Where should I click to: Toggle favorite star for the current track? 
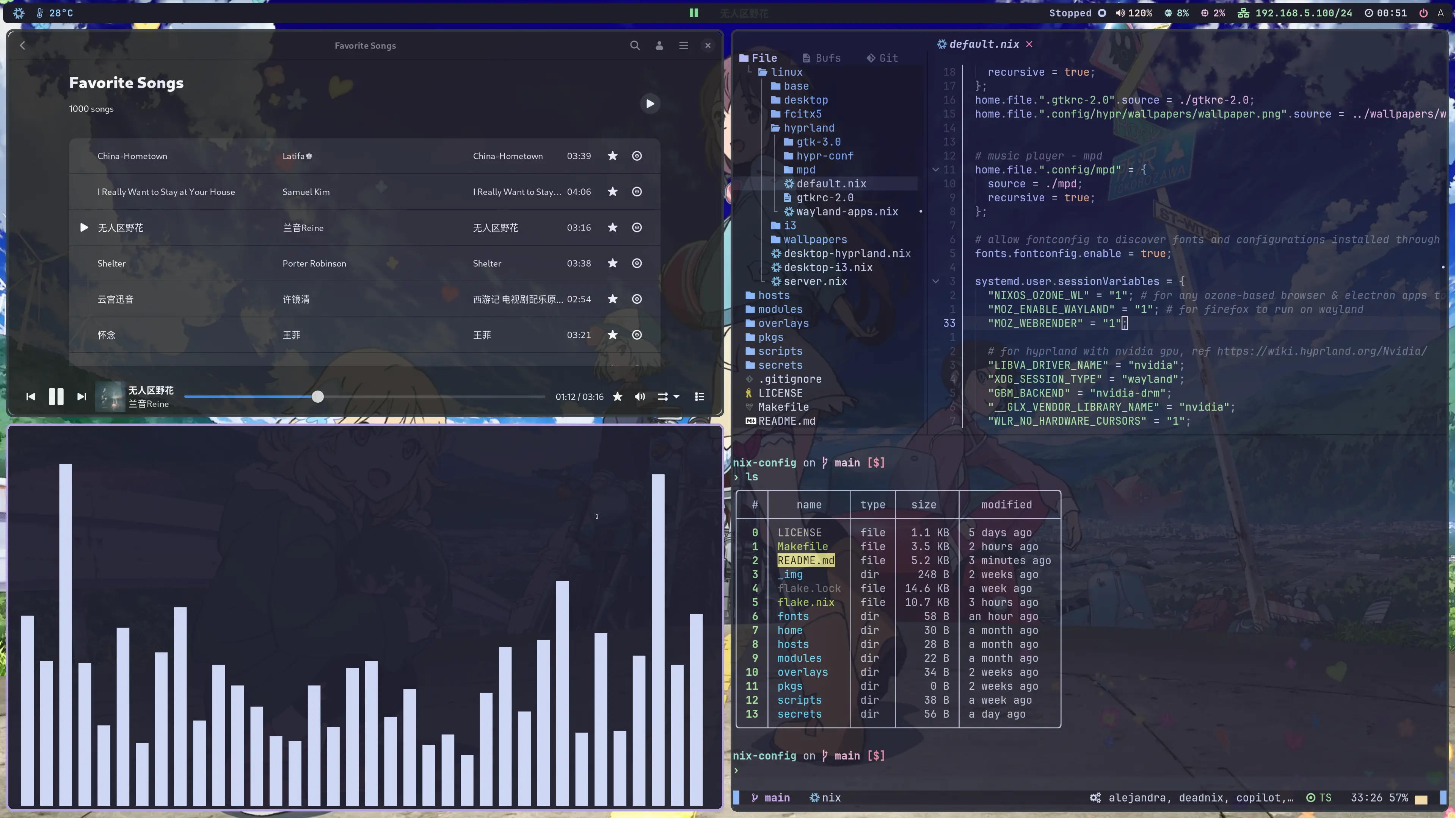(618, 397)
